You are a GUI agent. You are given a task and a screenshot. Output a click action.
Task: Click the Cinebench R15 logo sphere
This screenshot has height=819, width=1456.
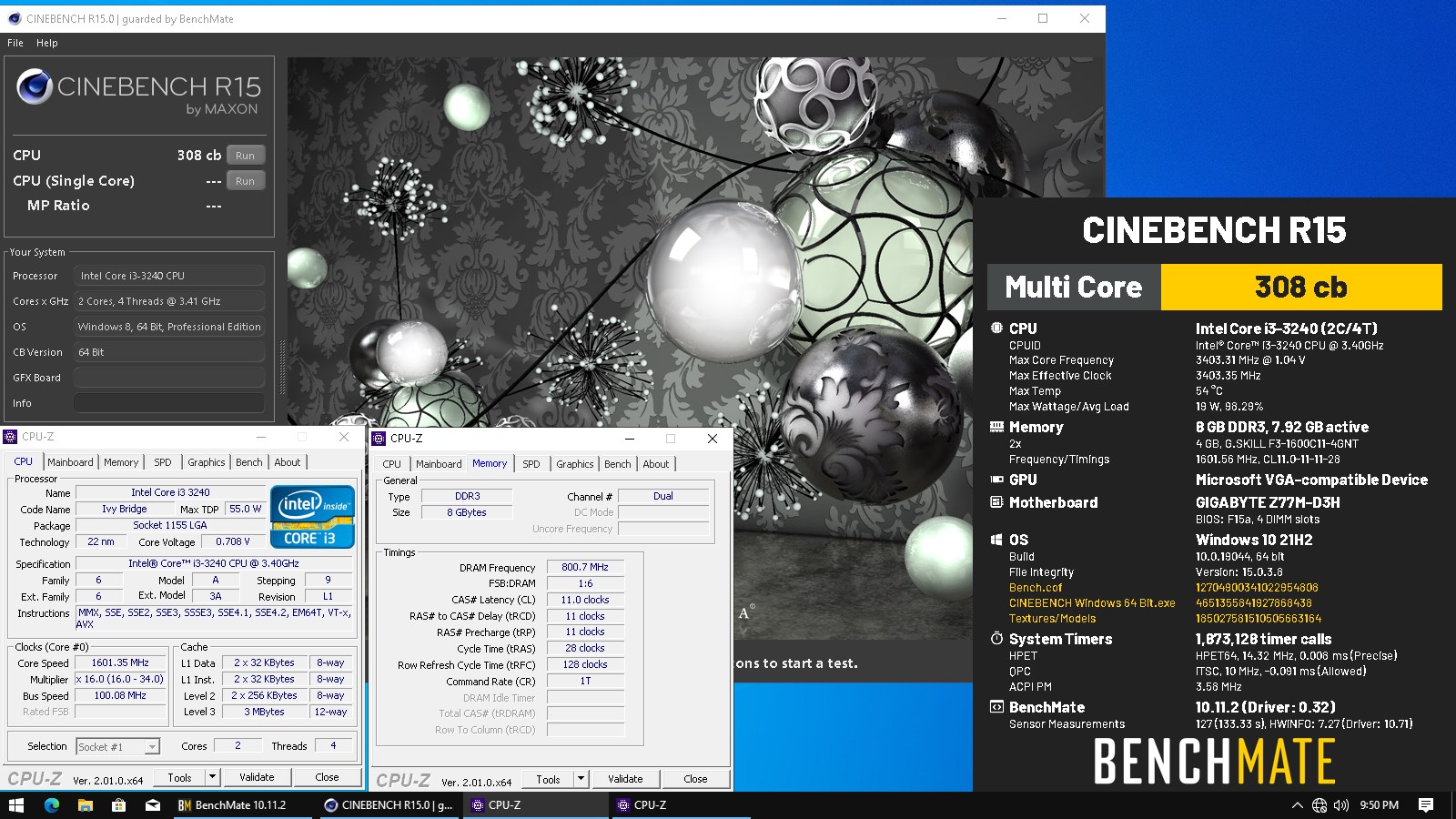click(x=35, y=86)
